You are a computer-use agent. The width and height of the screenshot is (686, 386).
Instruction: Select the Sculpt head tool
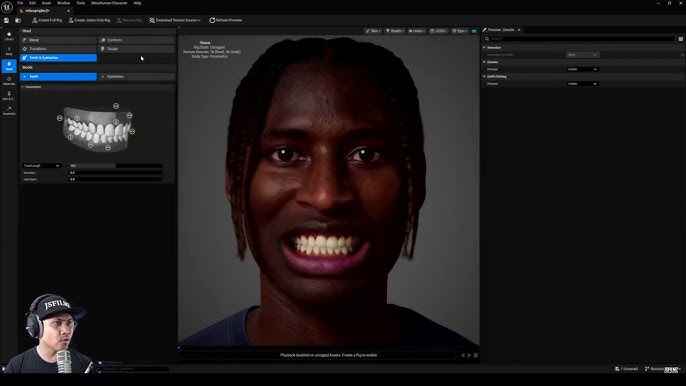(x=137, y=49)
